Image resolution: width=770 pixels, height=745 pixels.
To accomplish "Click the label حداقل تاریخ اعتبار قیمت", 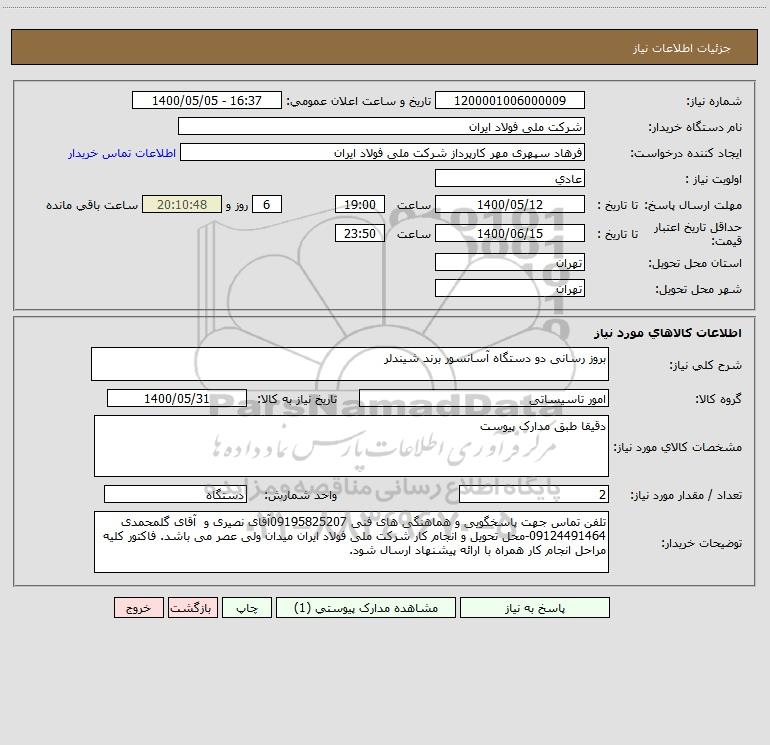I will tap(698, 234).
